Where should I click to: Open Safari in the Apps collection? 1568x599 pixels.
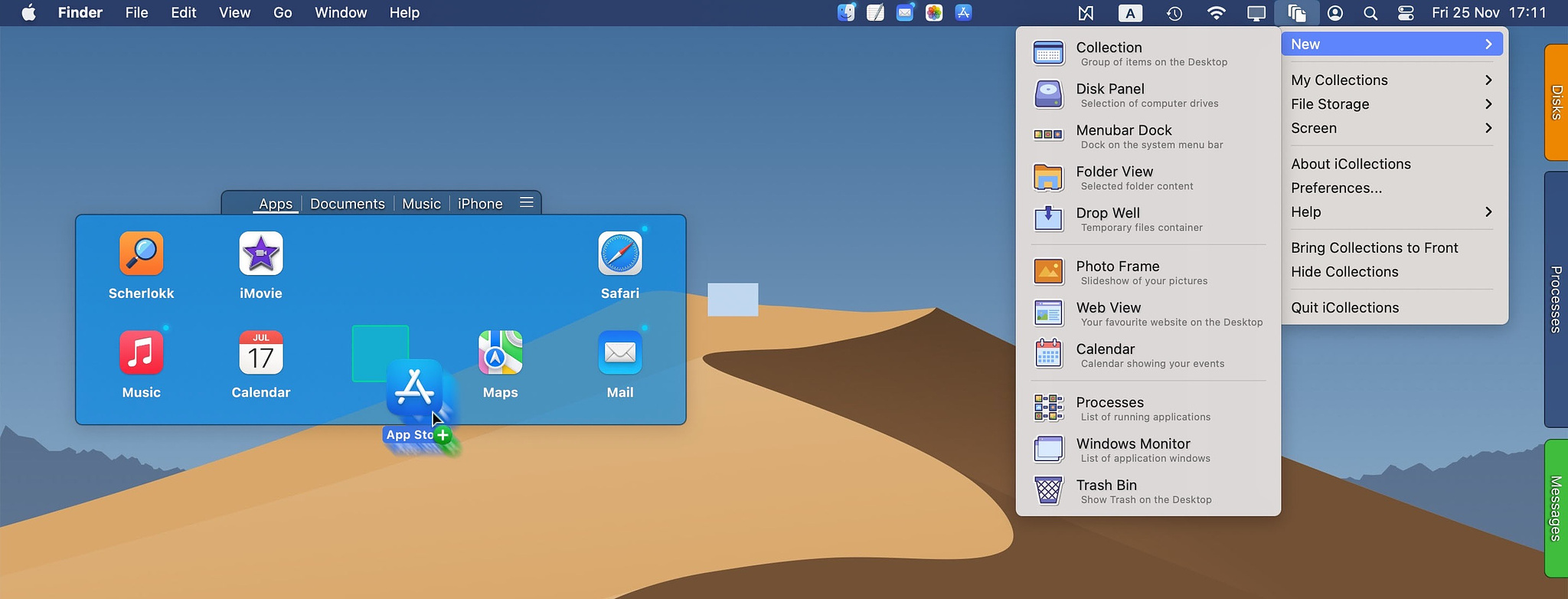tap(620, 254)
